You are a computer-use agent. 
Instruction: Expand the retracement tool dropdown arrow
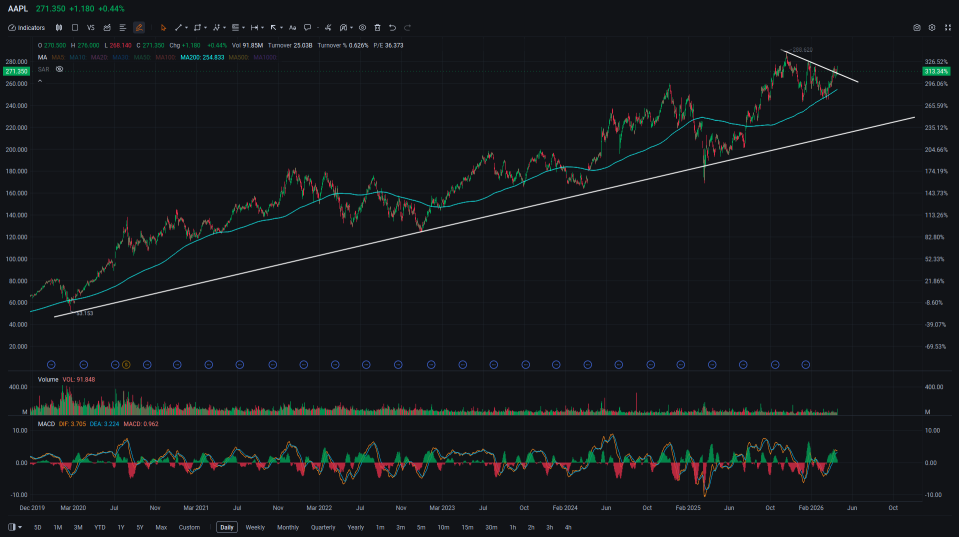243,28
